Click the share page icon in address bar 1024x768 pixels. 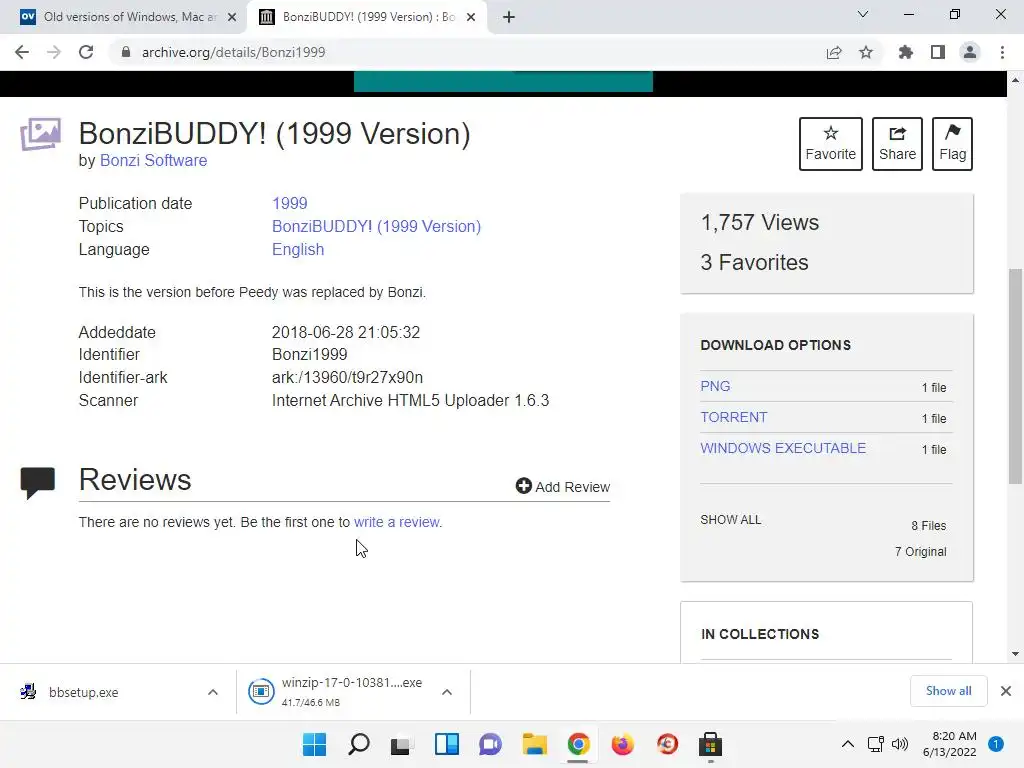click(834, 52)
